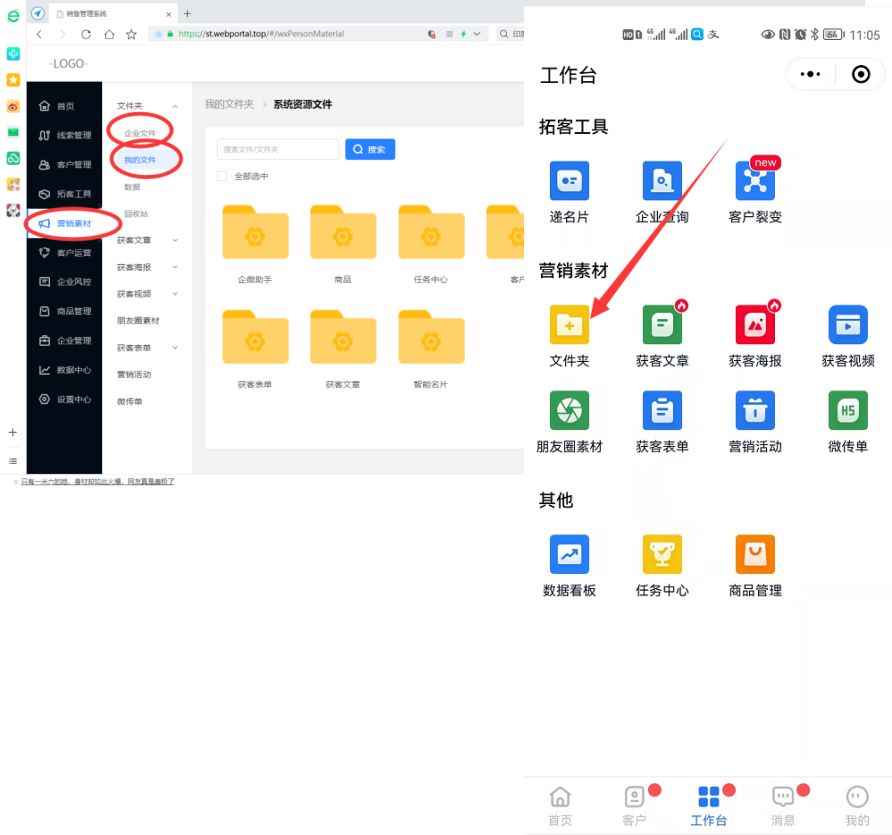
Task: Tap the 递名片 business card icon
Action: pyautogui.click(x=569, y=181)
